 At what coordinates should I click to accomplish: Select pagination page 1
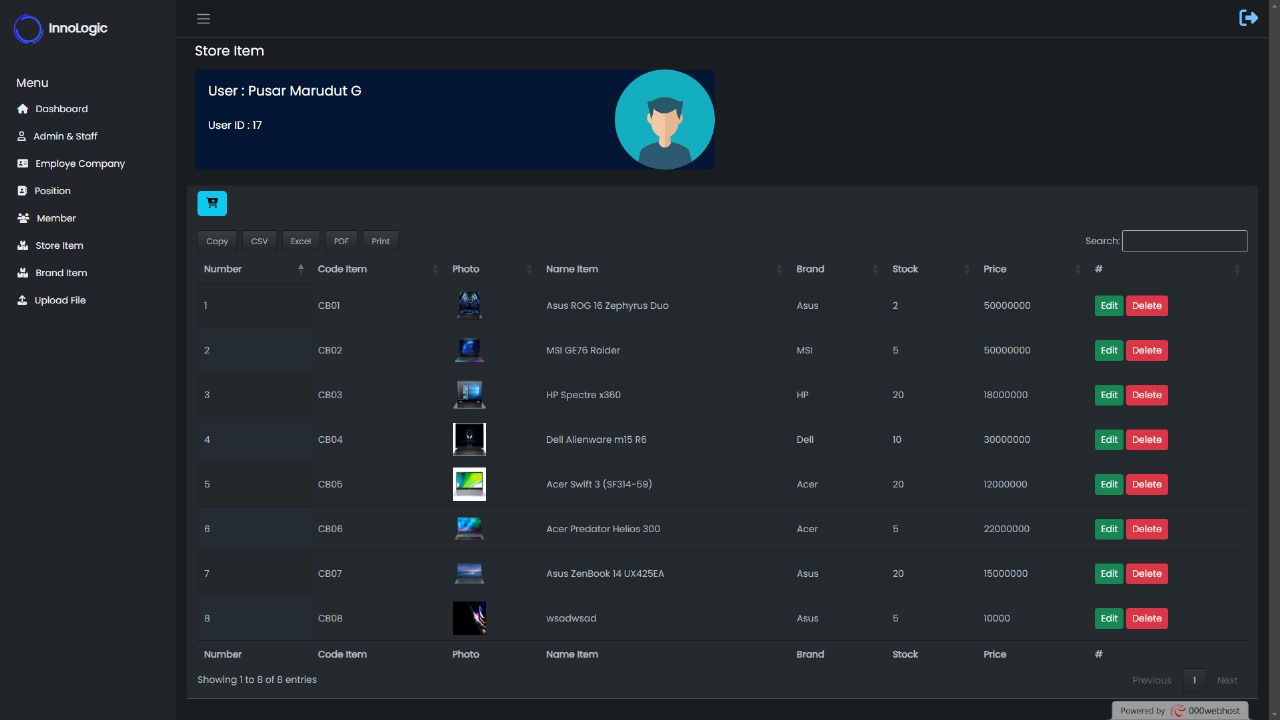click(x=1194, y=680)
